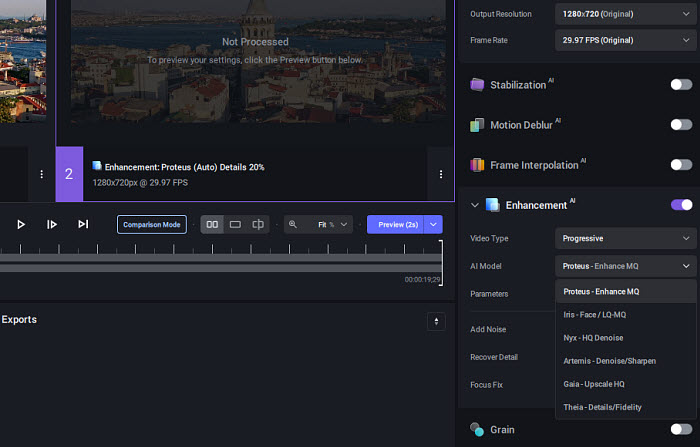The width and height of the screenshot is (700, 447).
Task: Select split view layout icon
Action: (258, 225)
